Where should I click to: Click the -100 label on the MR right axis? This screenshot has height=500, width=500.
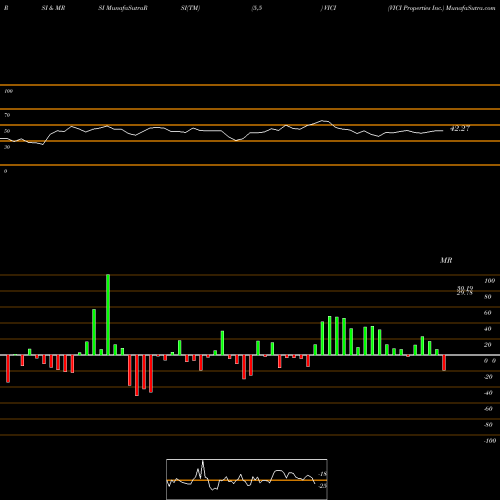click(490, 441)
